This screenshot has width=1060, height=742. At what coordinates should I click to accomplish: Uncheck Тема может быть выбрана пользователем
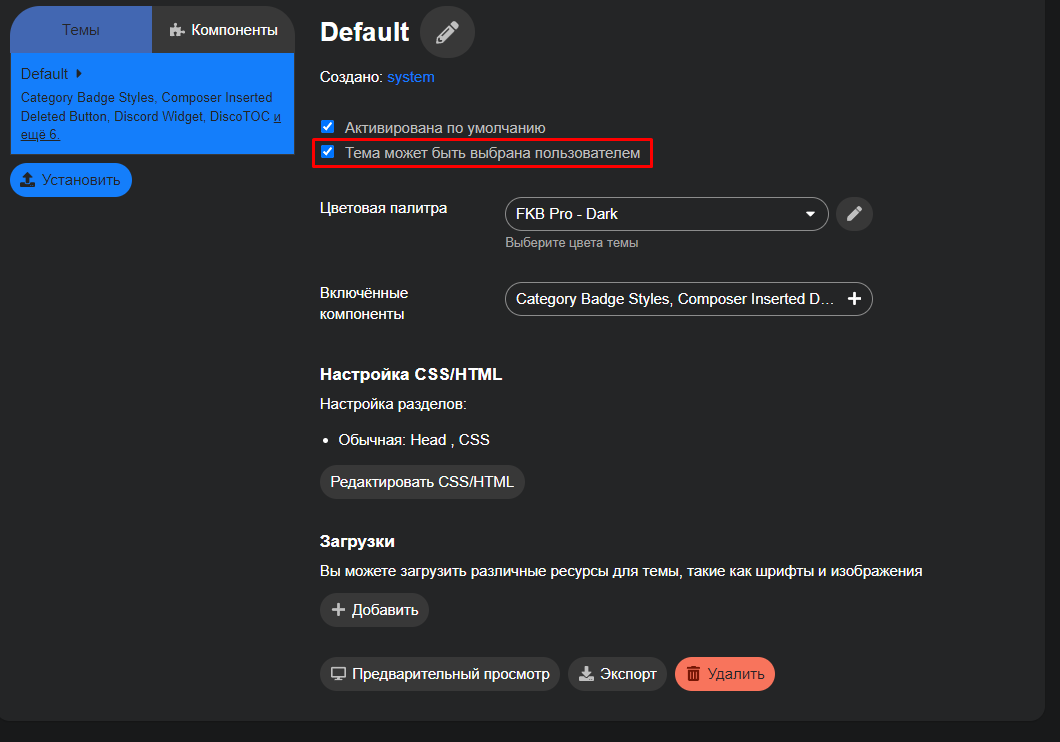tap(327, 153)
